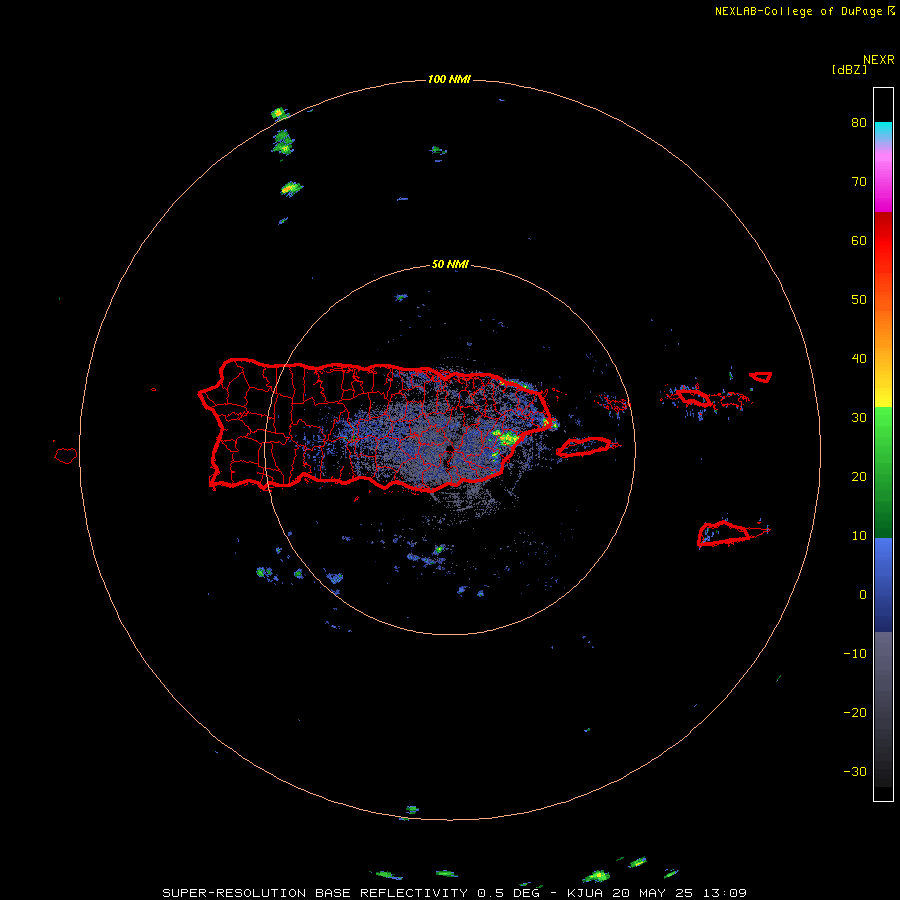Click the Super-Resolution Base Reflectivity caption
This screenshot has width=900, height=900.
(x=455, y=893)
